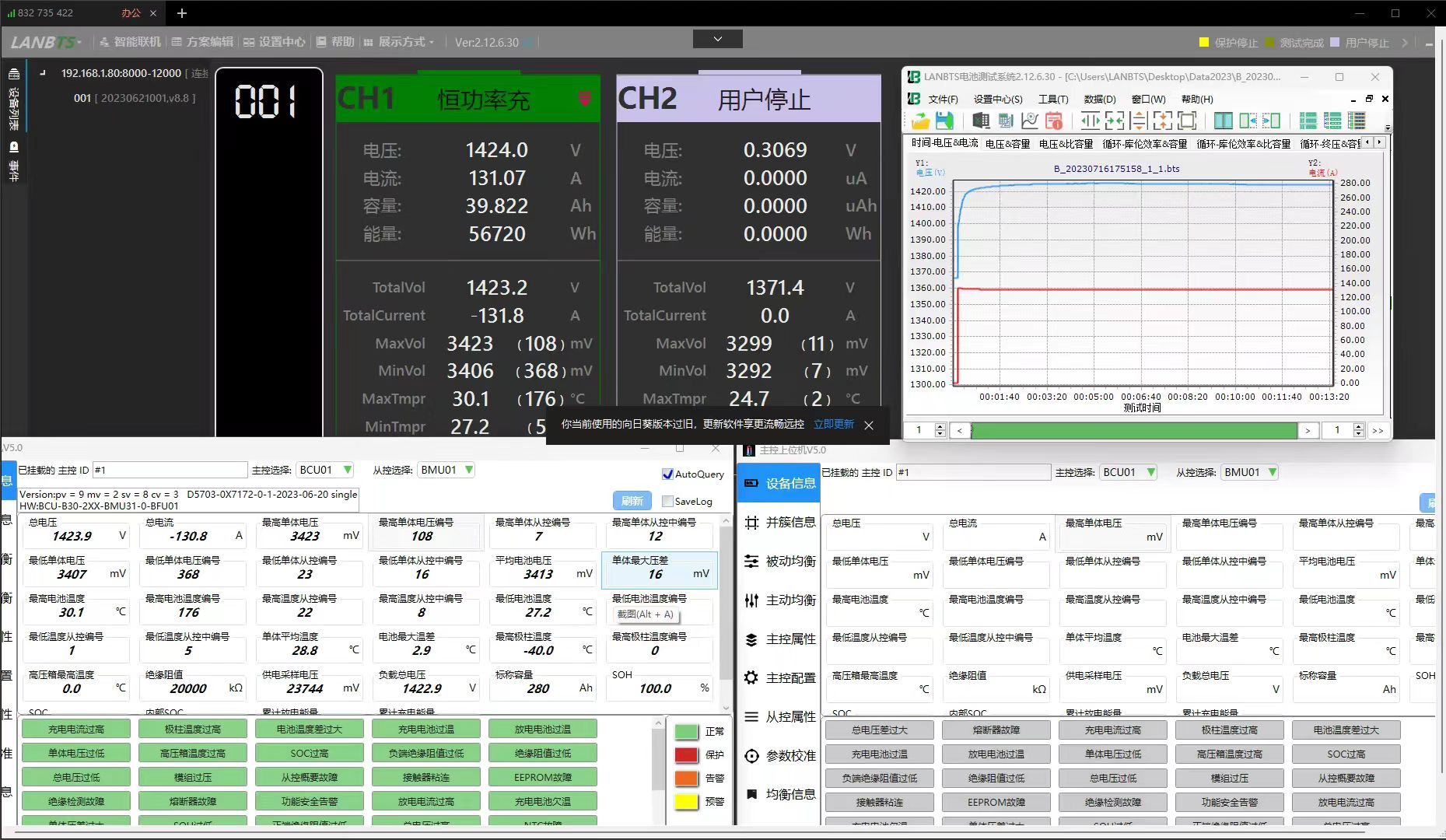Screen dimensions: 1446x840
Task: Open the BMU01 slave selection dropdown
Action: [469, 470]
